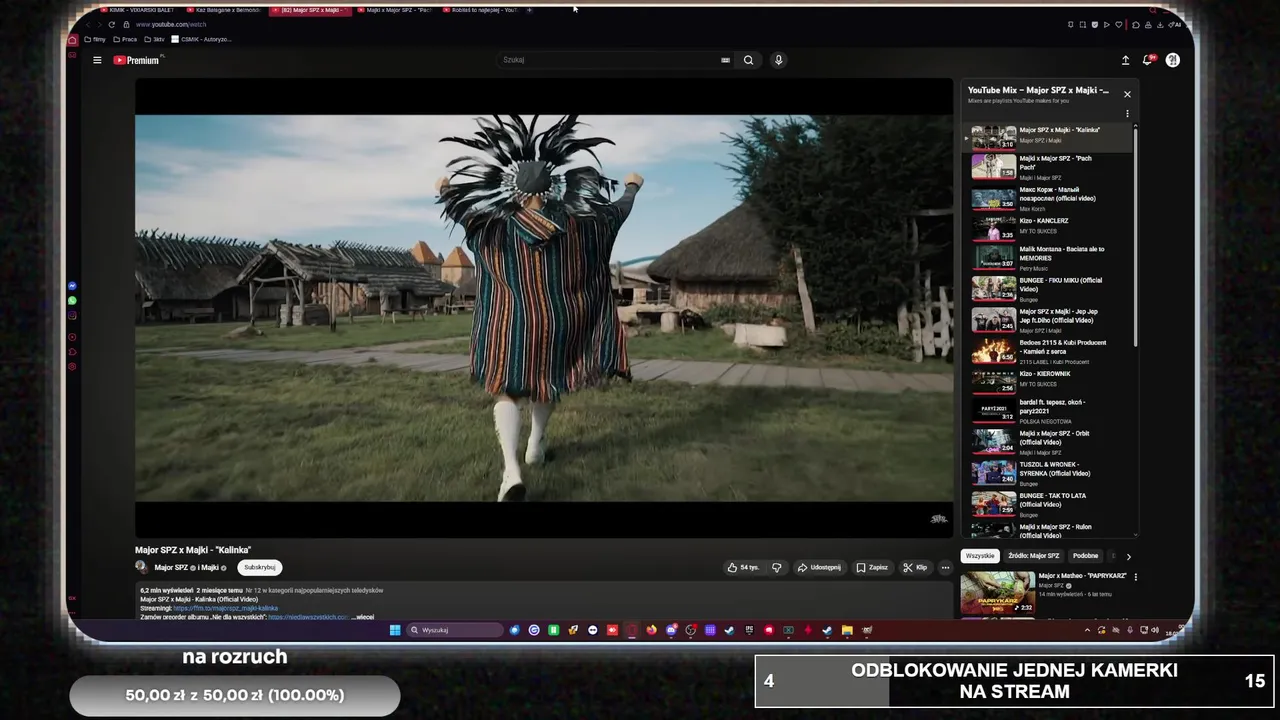
Task: Open Epic Games launcher from the taskbar
Action: [749, 630]
